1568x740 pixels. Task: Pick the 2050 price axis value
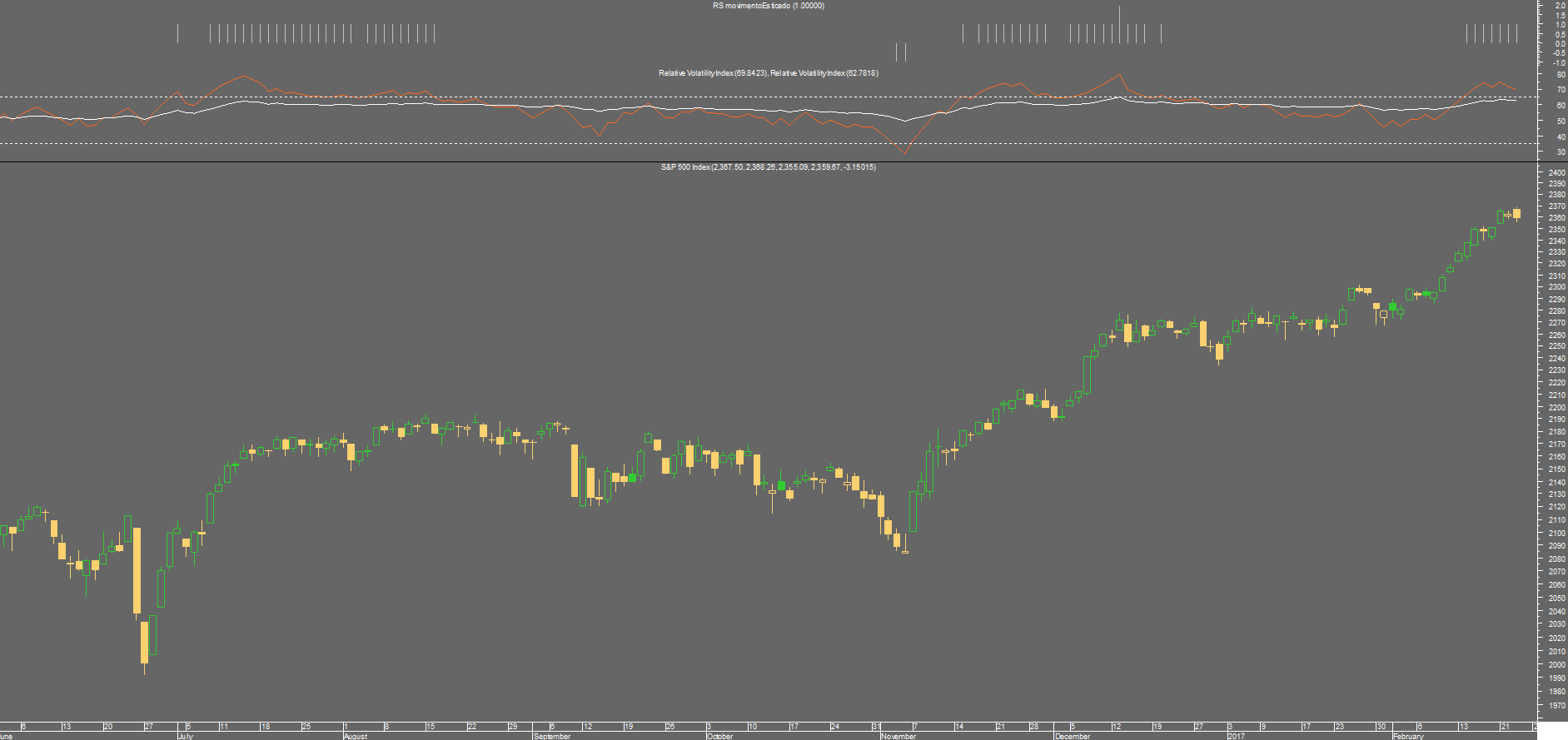[1556, 598]
